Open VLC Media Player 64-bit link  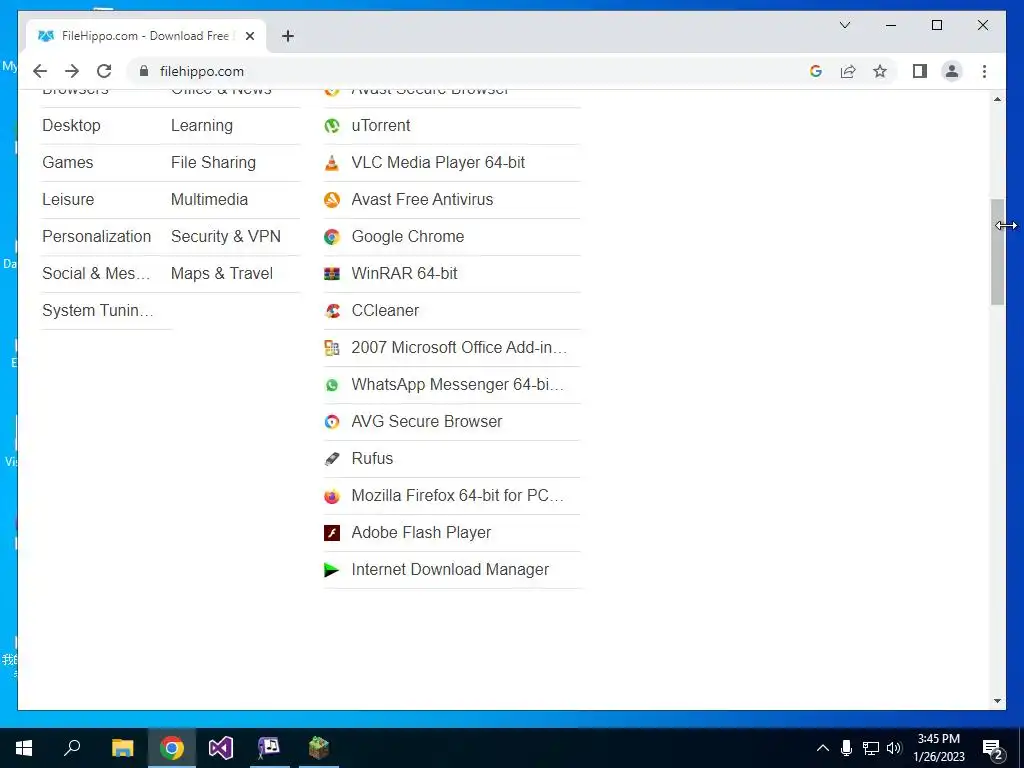point(438,163)
